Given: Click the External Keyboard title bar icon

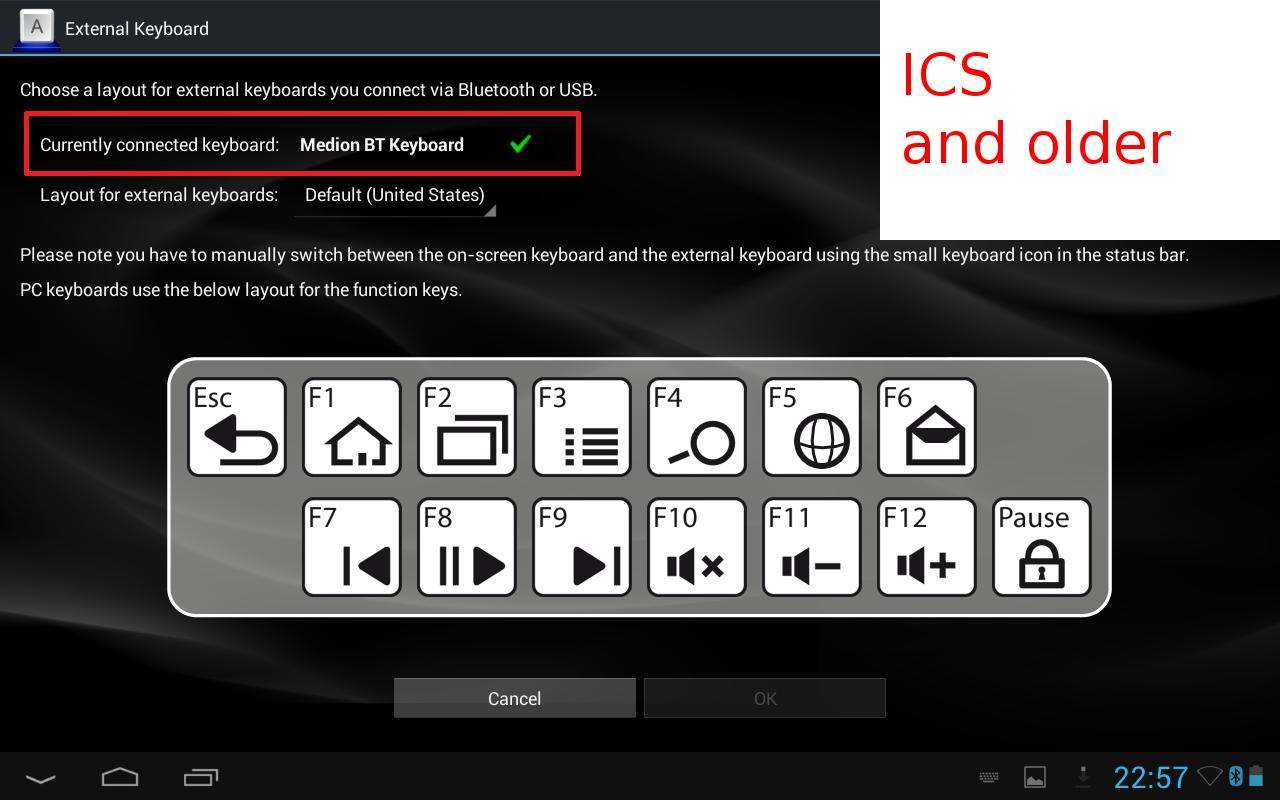Looking at the screenshot, I should [x=36, y=28].
